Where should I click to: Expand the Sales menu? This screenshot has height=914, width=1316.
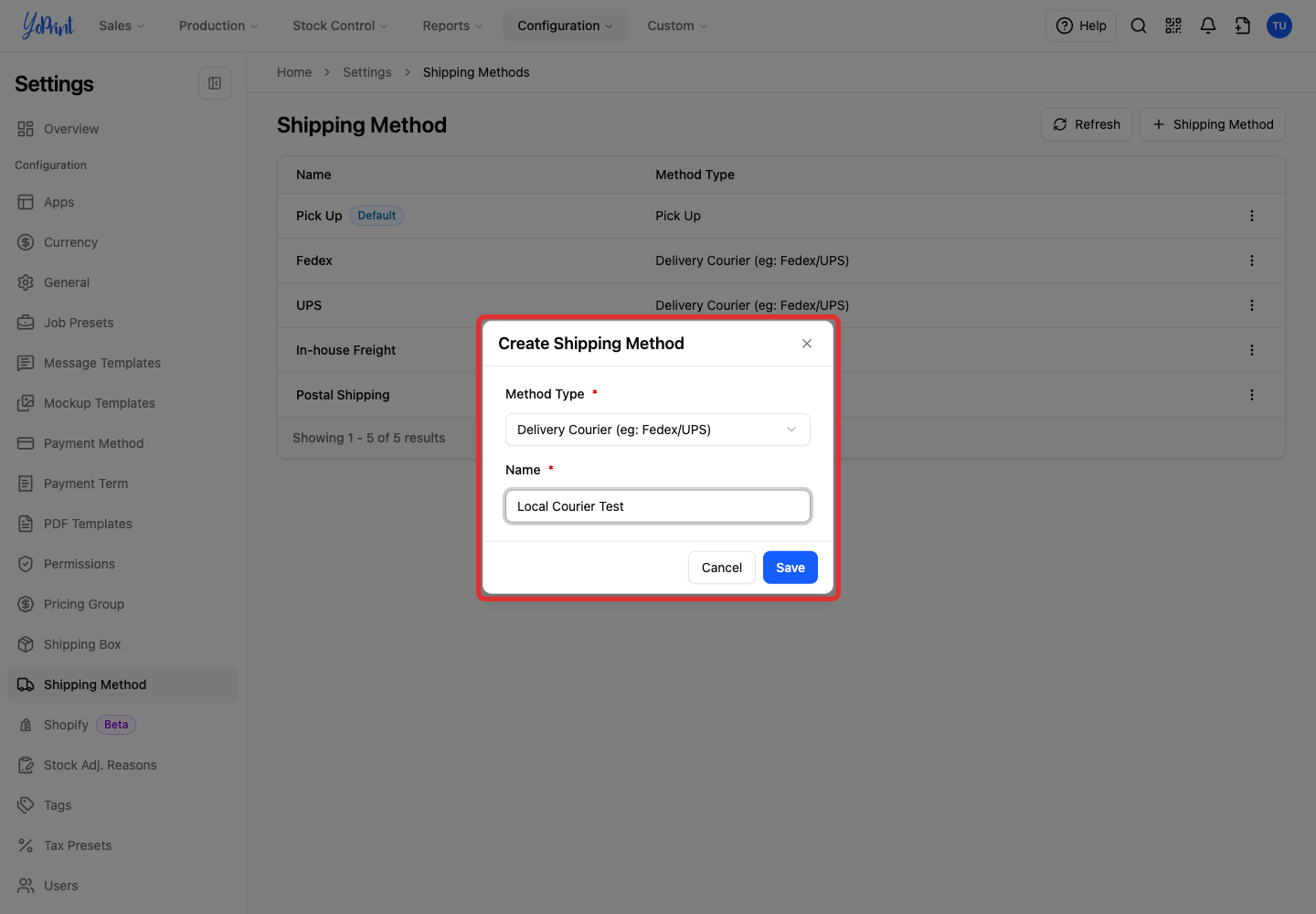tap(122, 26)
